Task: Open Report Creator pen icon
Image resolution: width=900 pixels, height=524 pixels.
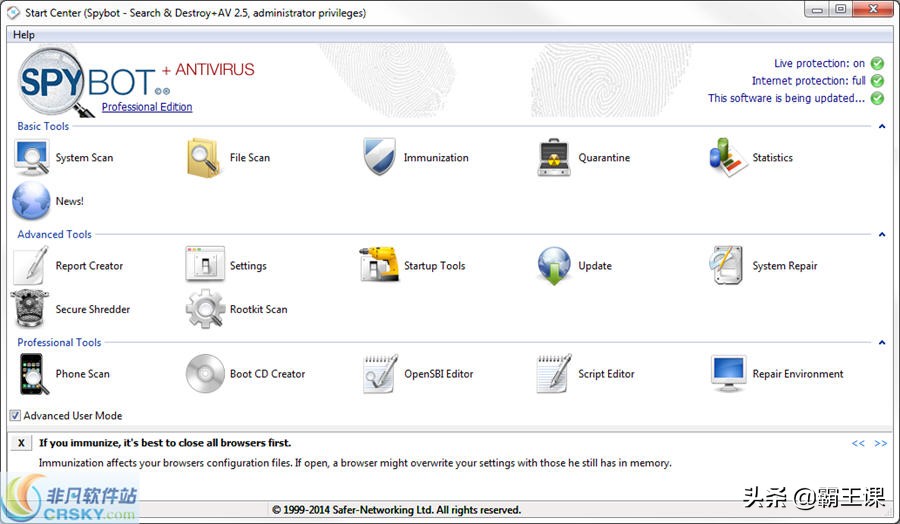Action: [31, 265]
